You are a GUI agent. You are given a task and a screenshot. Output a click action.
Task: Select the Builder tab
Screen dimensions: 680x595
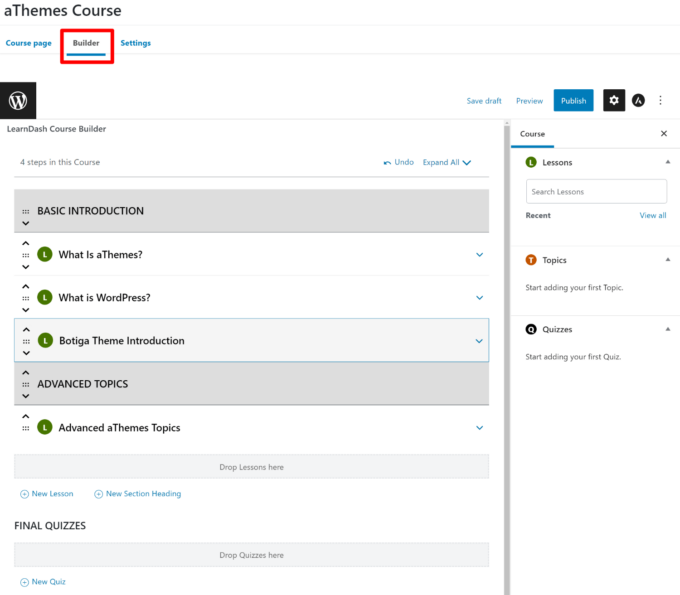click(86, 43)
